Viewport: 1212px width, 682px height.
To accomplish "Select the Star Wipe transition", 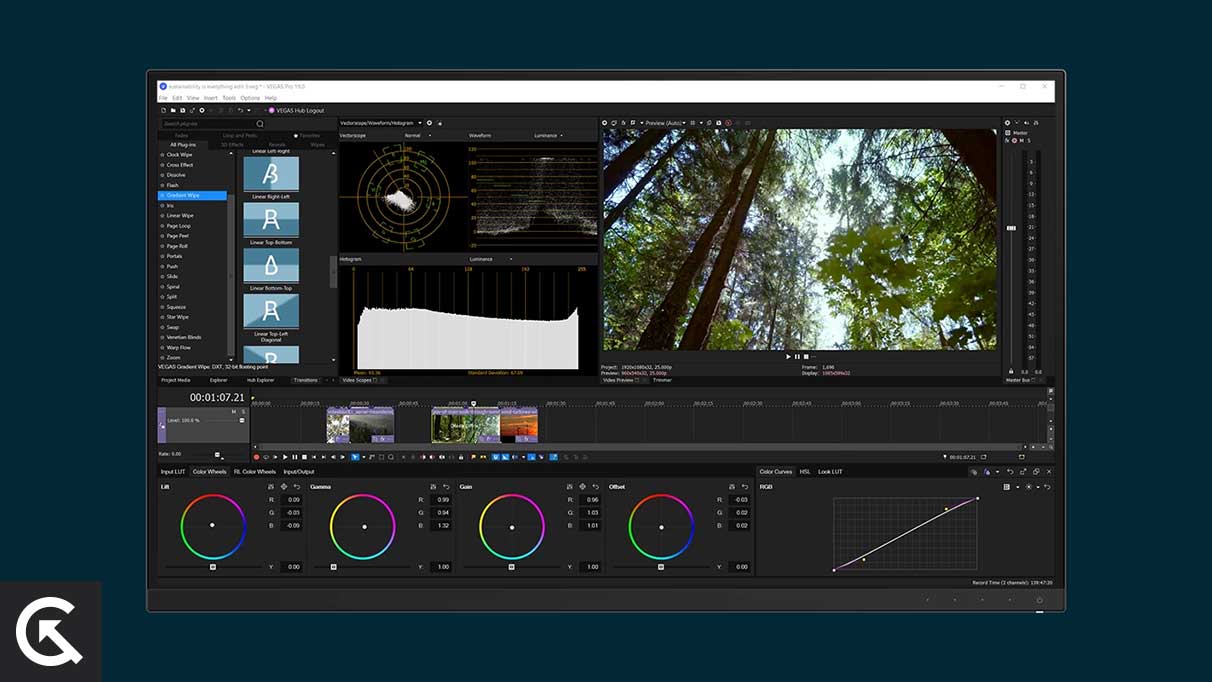I will tap(178, 317).
